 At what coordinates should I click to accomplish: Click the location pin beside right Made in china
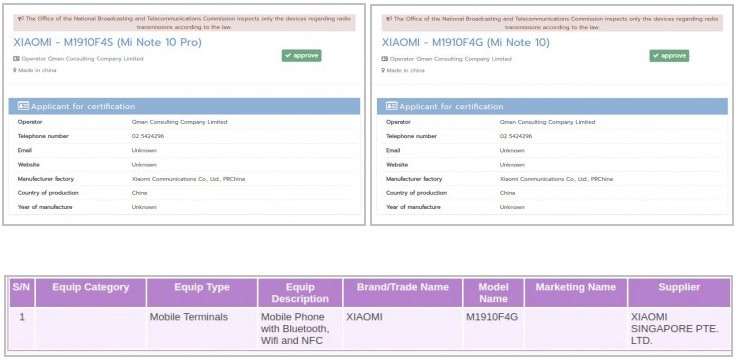pyautogui.click(x=383, y=70)
